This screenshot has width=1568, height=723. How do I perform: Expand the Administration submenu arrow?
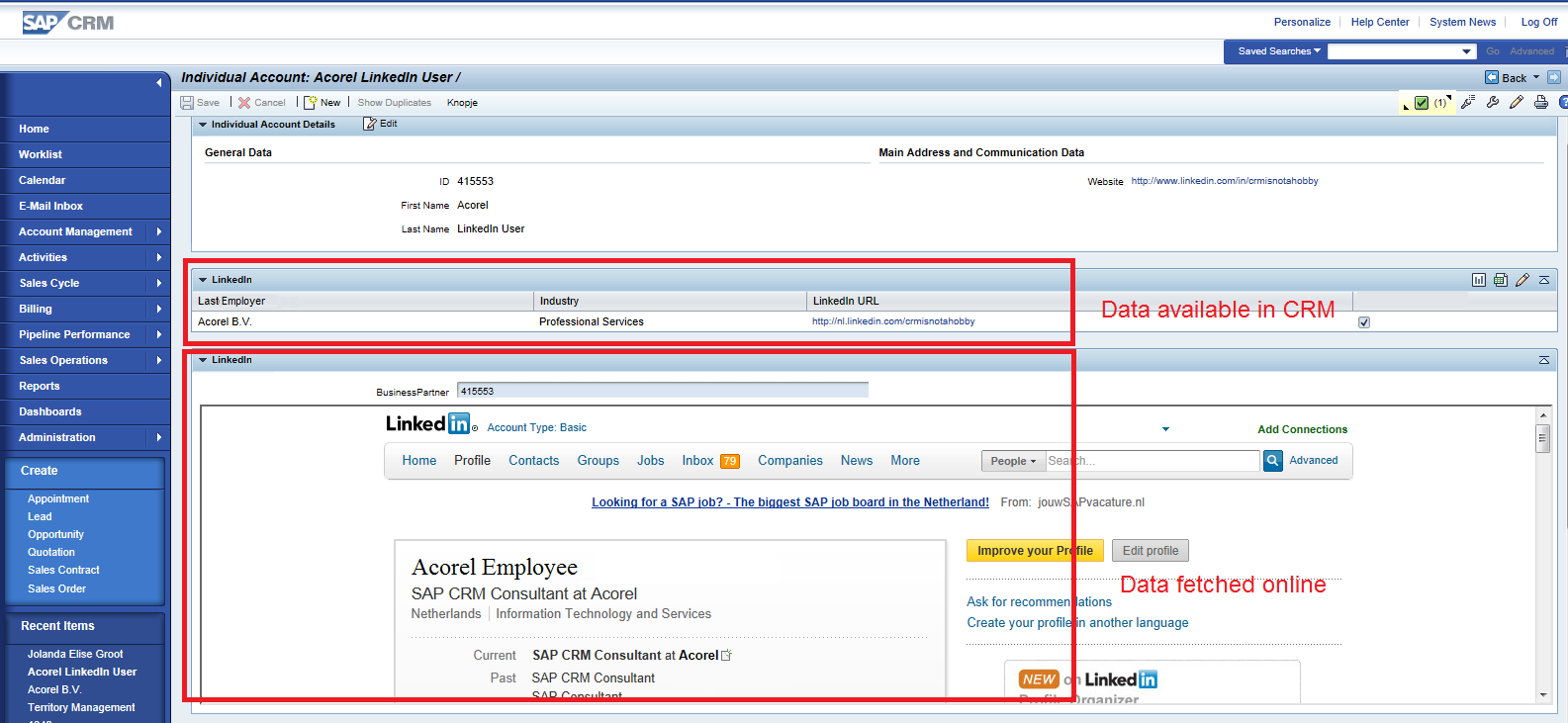pyautogui.click(x=159, y=437)
